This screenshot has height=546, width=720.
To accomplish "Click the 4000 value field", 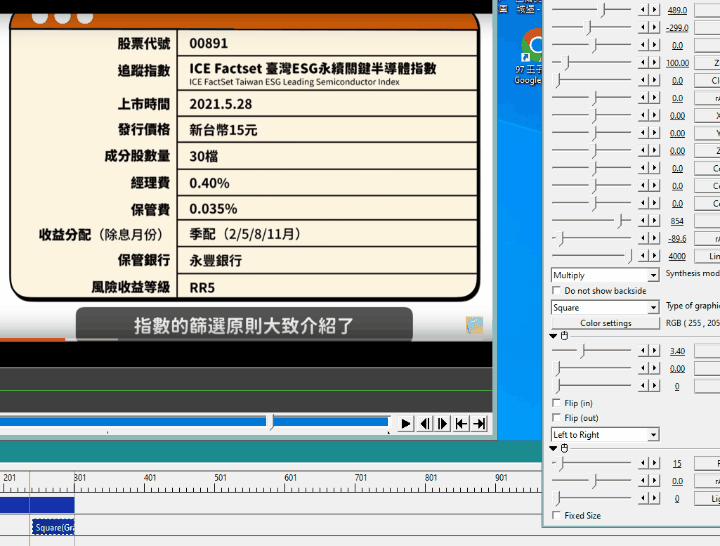I will point(677,256).
